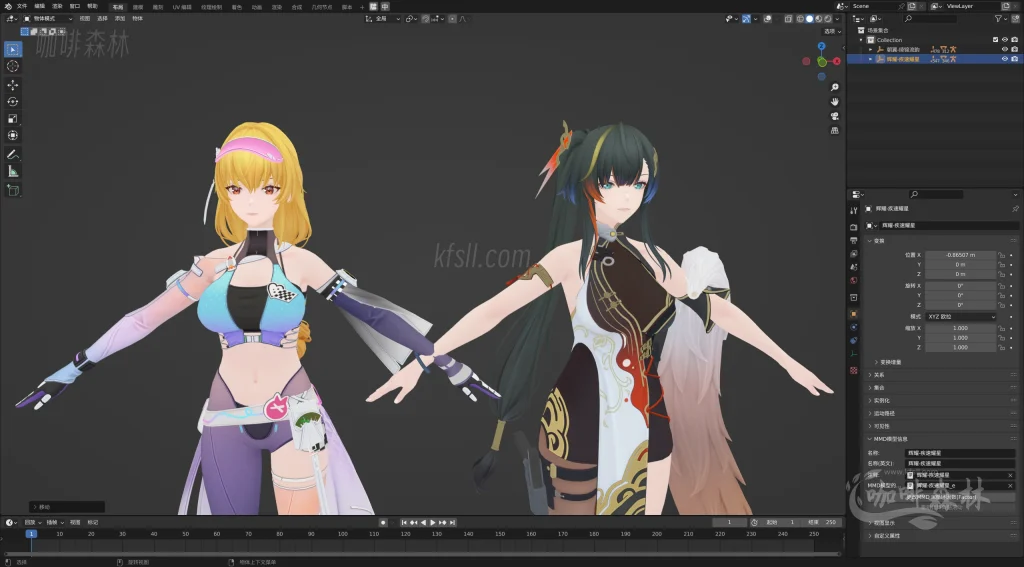Open the viewport View menu
This screenshot has height=567, width=1024.
click(85, 19)
